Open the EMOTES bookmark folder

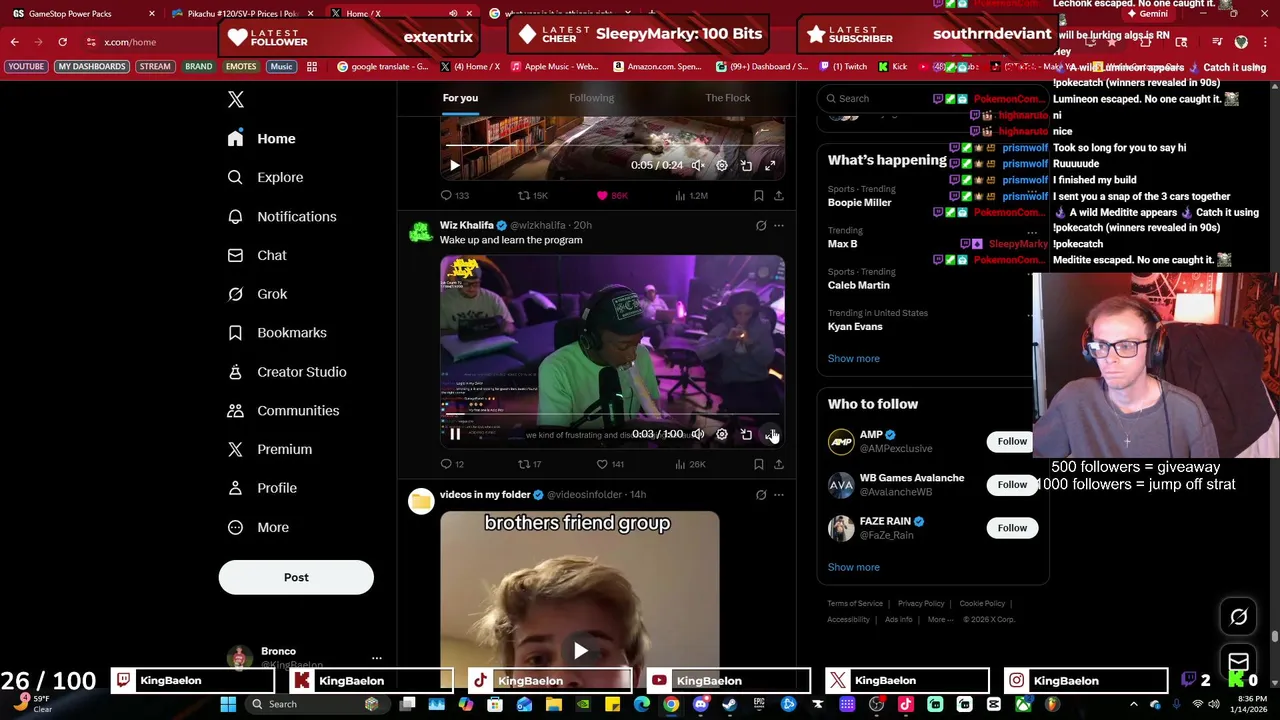click(241, 67)
